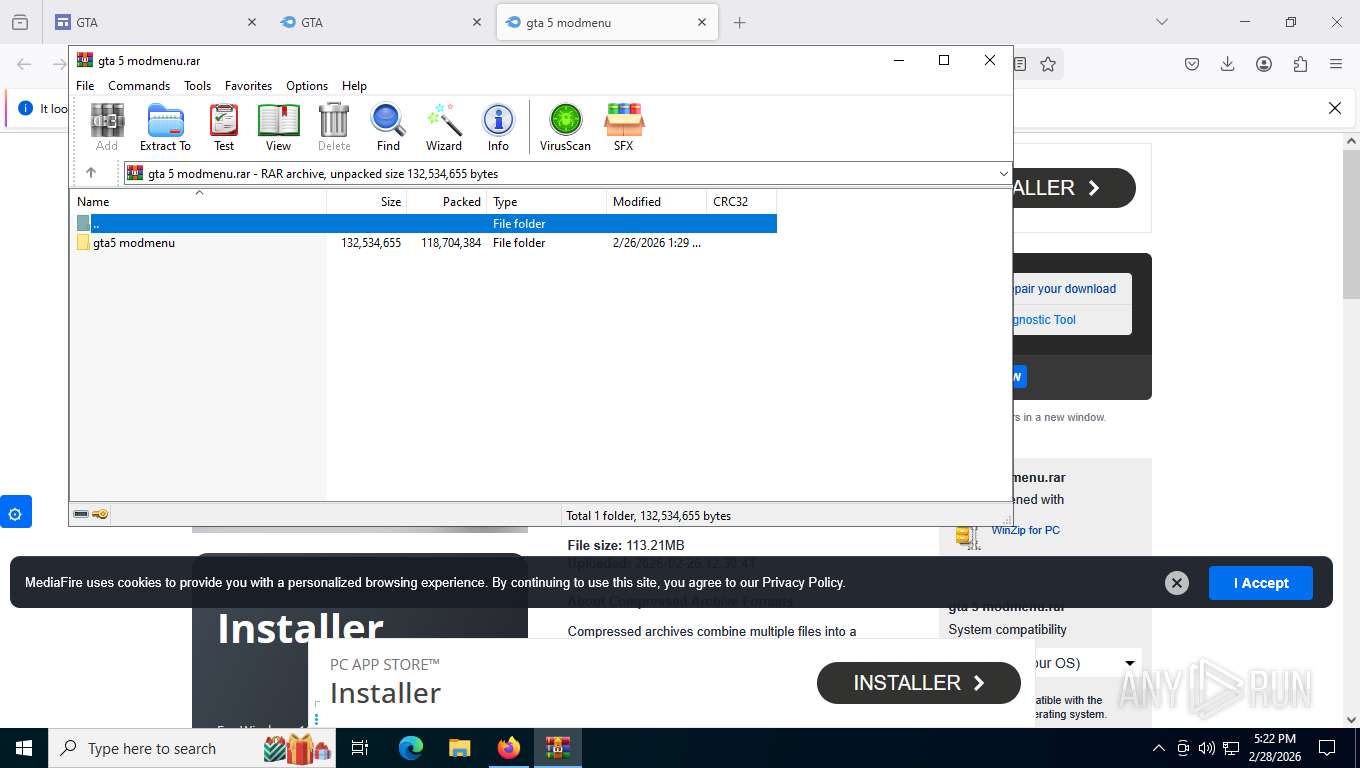Switch to the first GTA browser tab

point(156,22)
